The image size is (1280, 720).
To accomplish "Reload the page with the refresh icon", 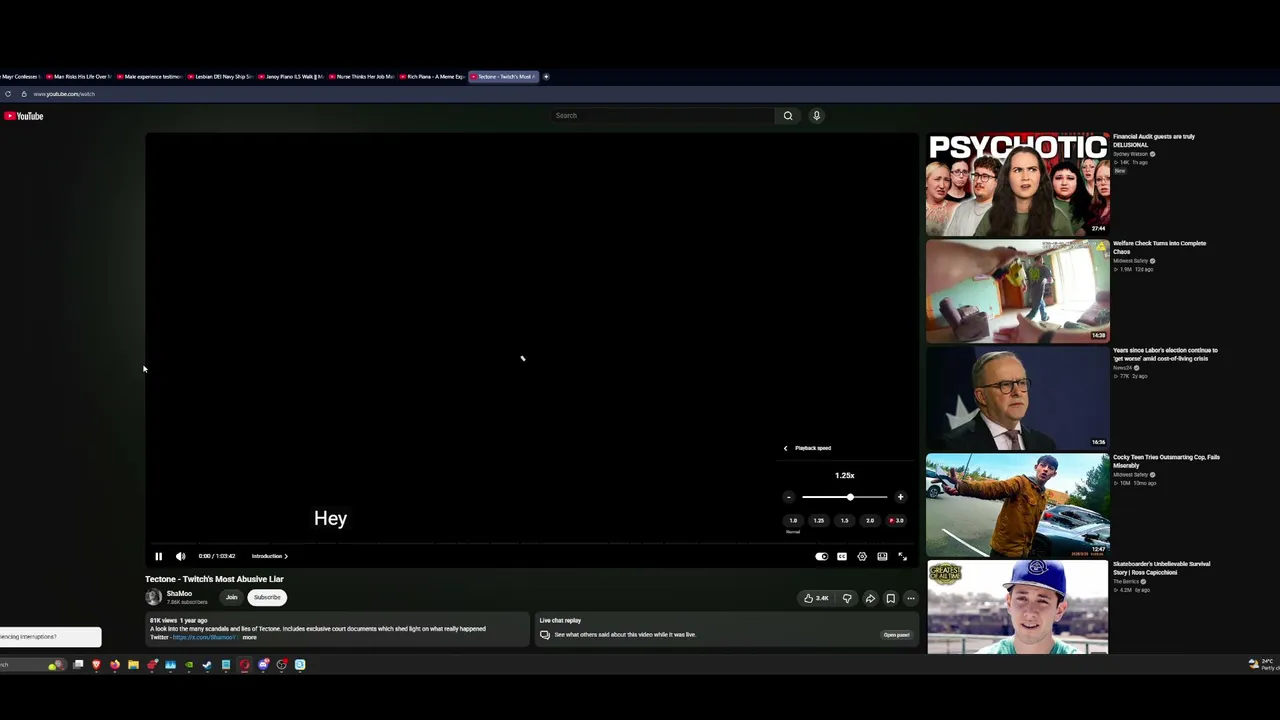I will click(8, 94).
